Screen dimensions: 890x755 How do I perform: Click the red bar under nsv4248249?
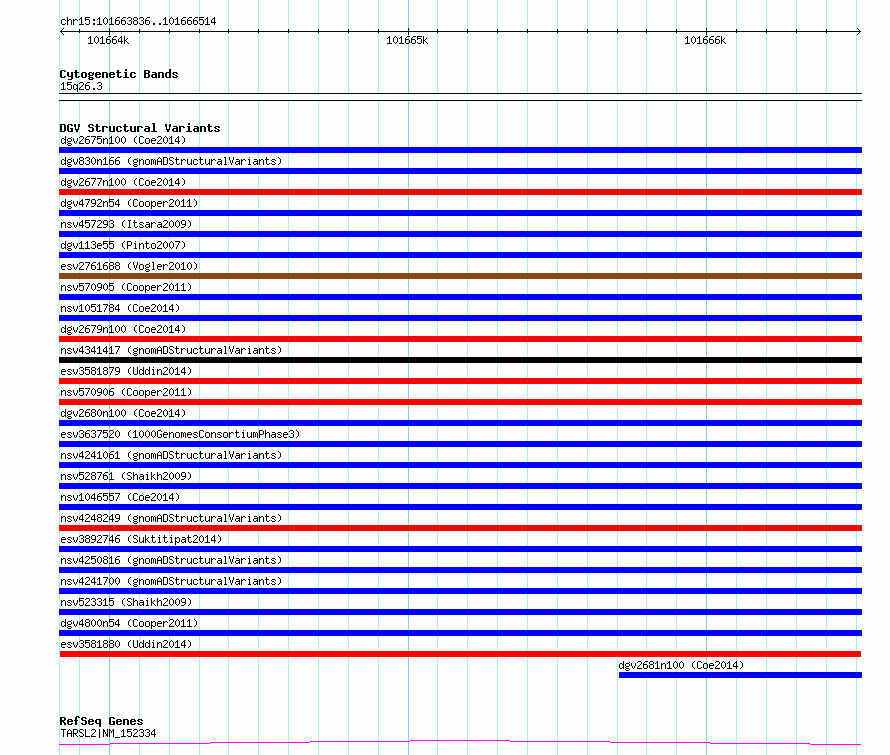(460, 528)
